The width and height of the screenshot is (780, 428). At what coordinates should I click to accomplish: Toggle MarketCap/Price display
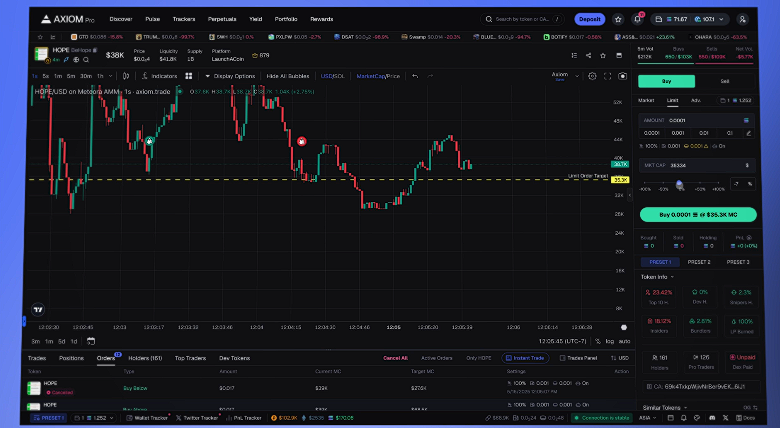pos(378,76)
